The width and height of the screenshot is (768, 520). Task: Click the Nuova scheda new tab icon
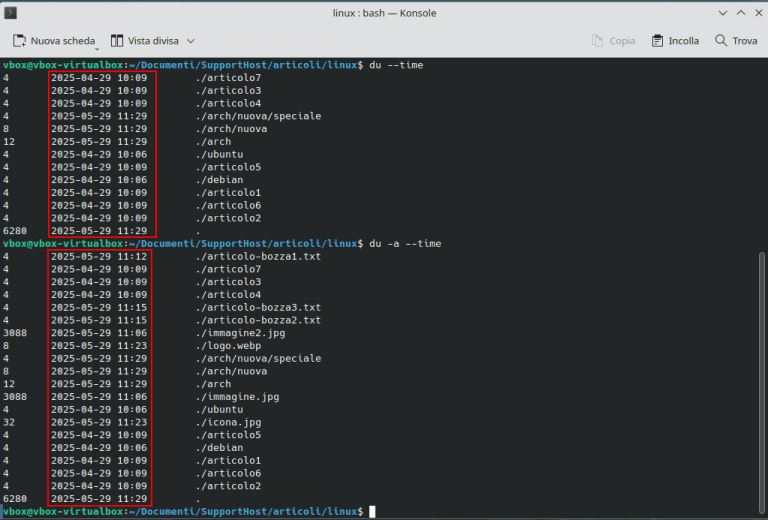[20, 41]
